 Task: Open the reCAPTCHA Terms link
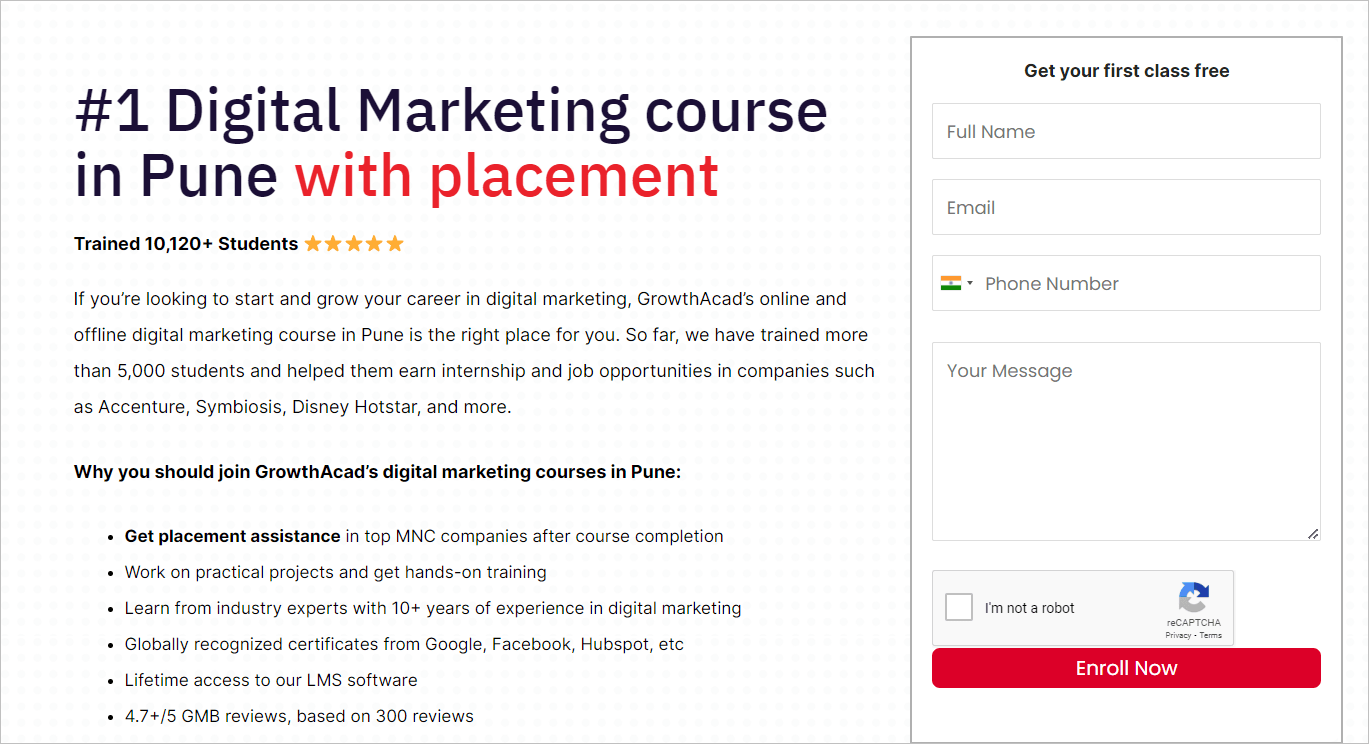click(x=1210, y=635)
